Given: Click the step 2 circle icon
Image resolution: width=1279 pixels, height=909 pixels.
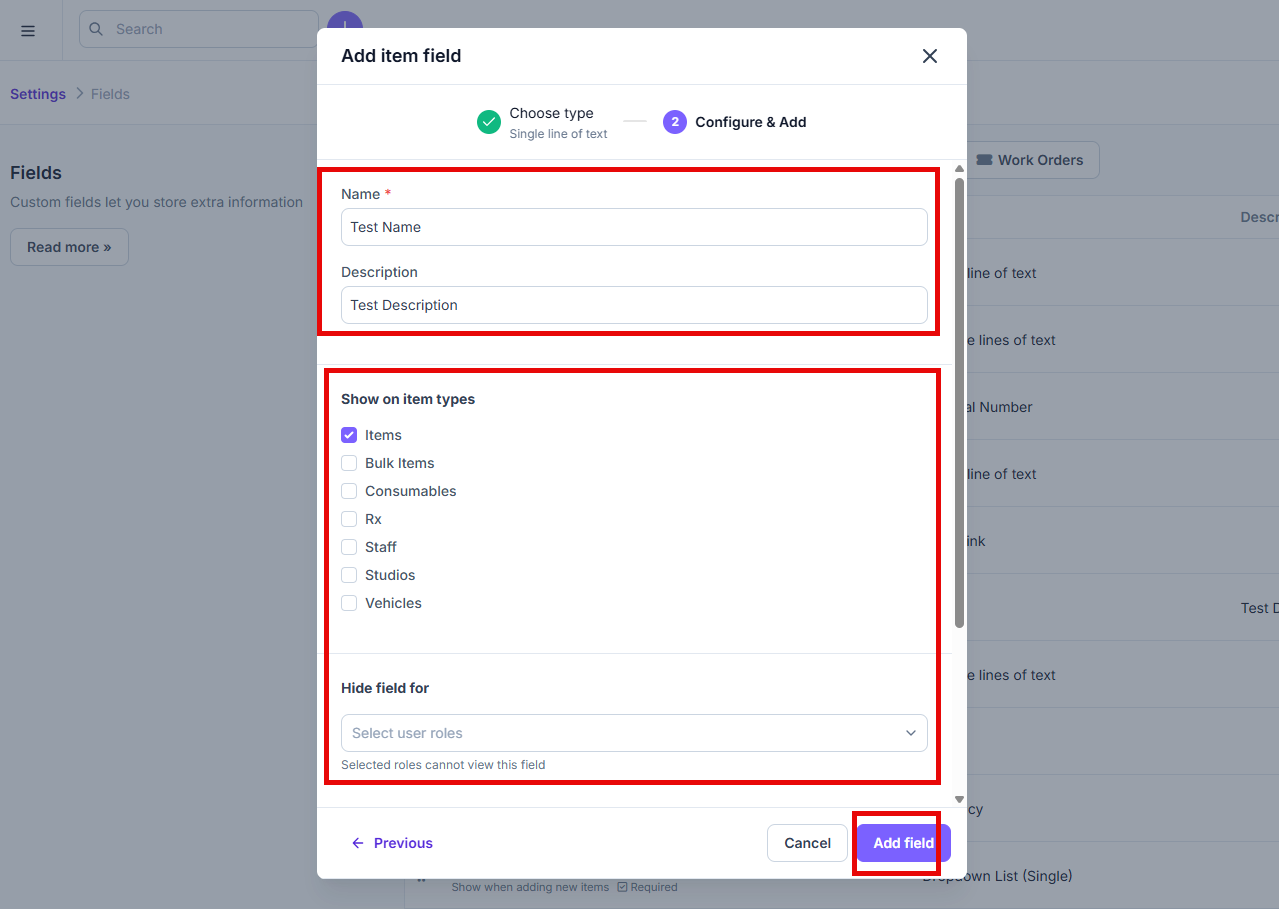Looking at the screenshot, I should tap(675, 122).
